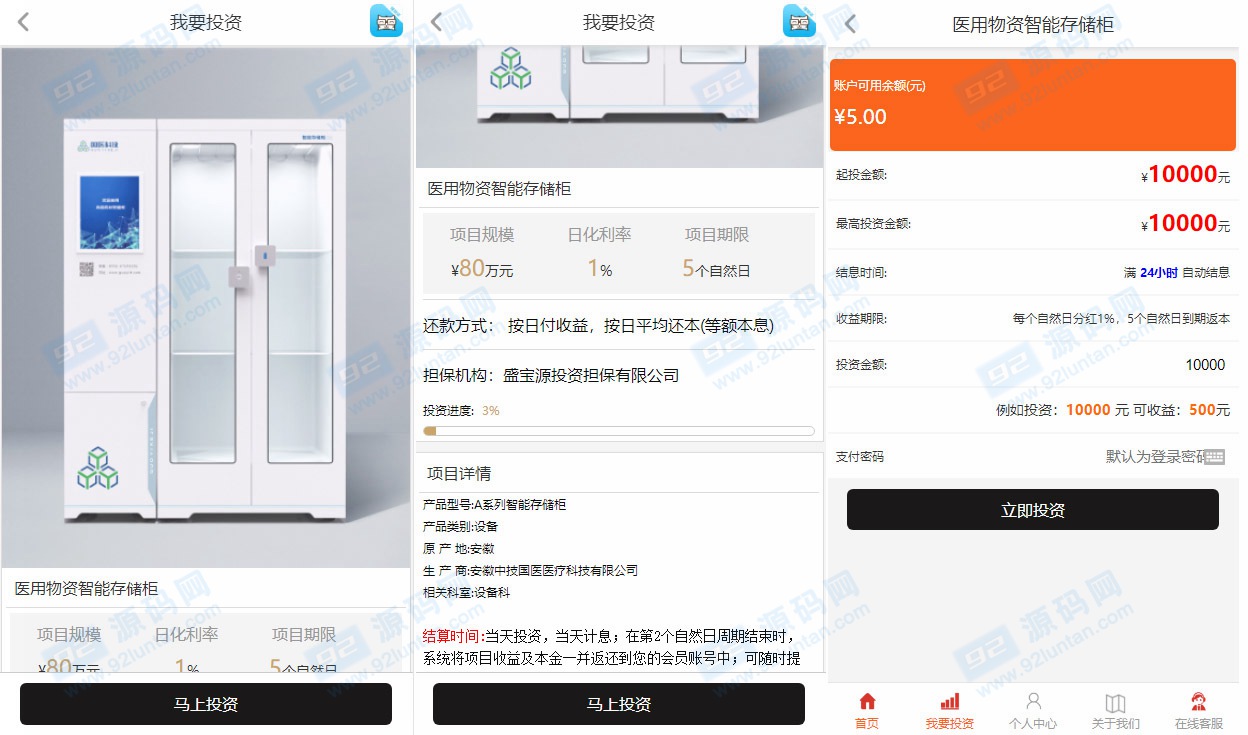Click the 立即投资 button
The height and width of the screenshot is (735, 1248).
(x=1033, y=510)
